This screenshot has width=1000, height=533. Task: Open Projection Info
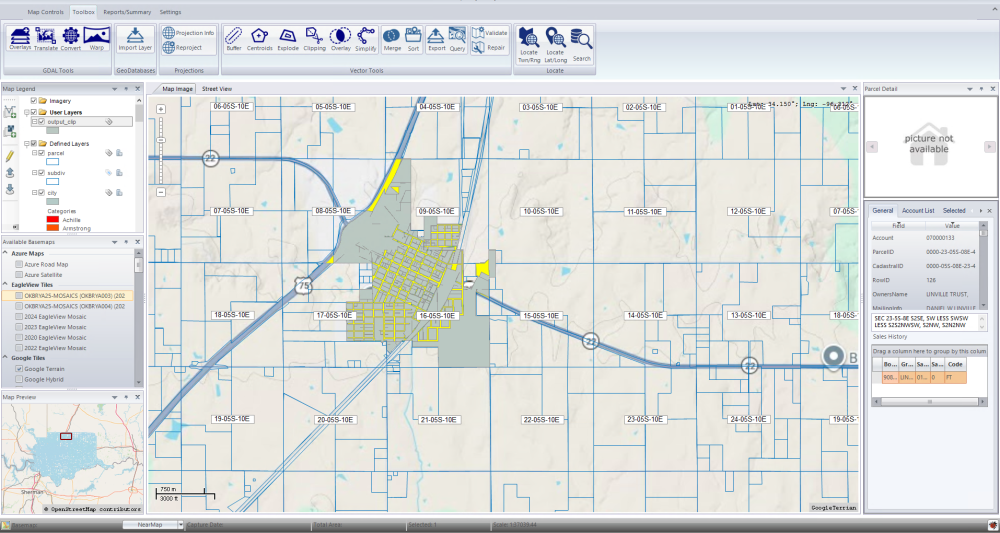189,33
